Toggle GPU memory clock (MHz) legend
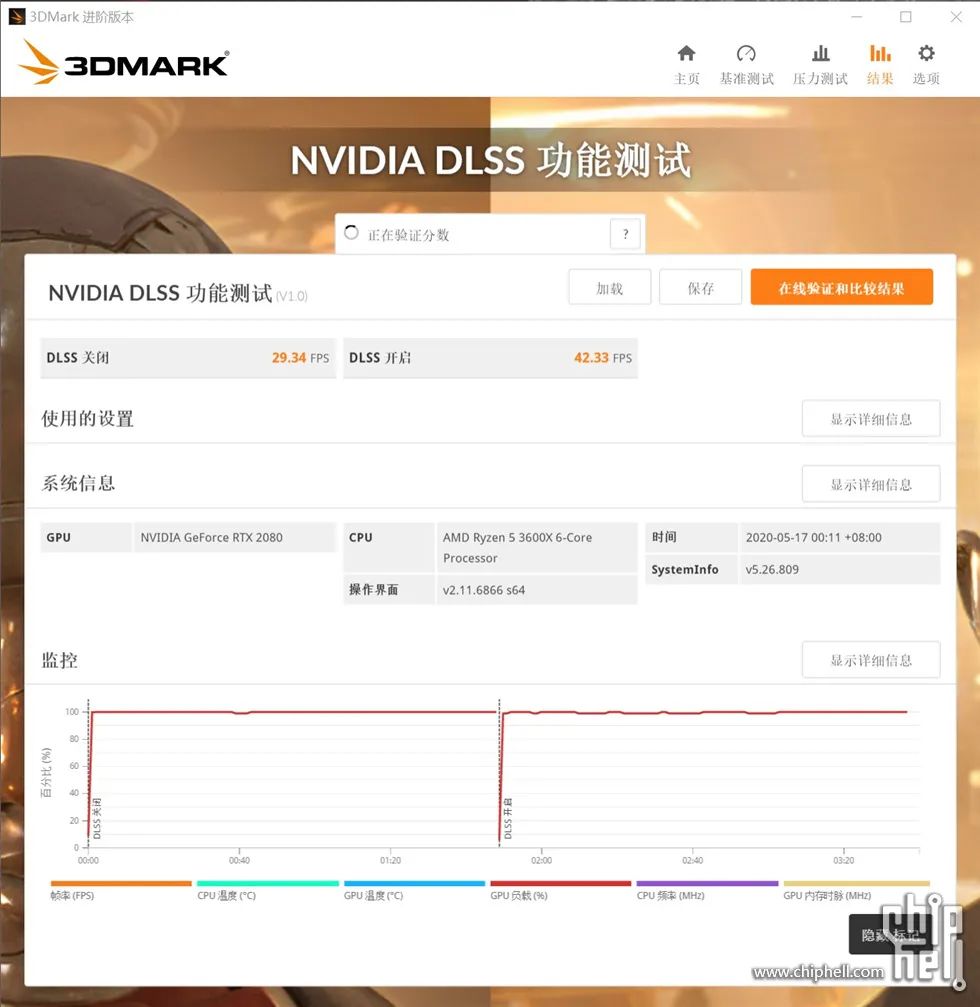Viewport: 980px width, 1007px height. point(856,891)
